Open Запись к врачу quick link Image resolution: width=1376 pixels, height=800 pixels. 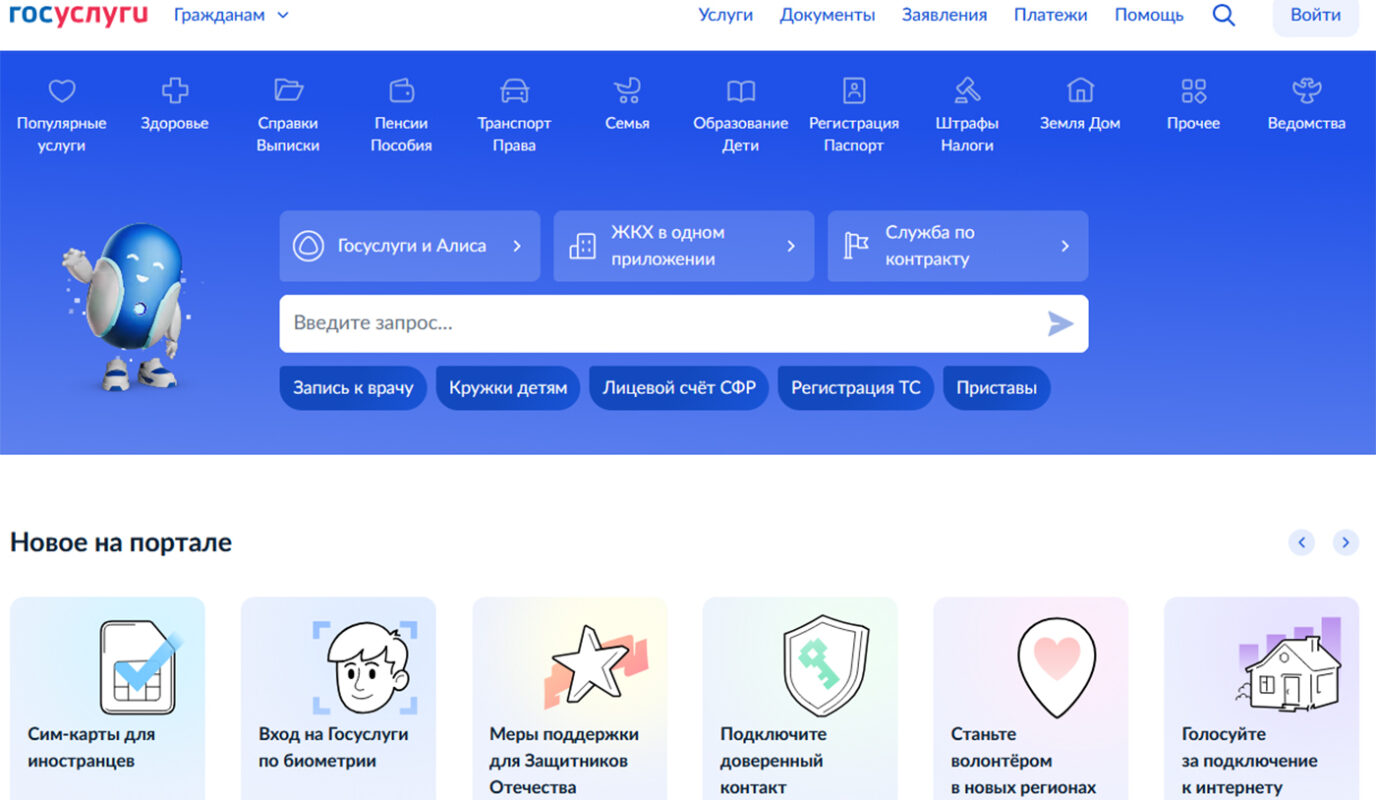click(352, 387)
